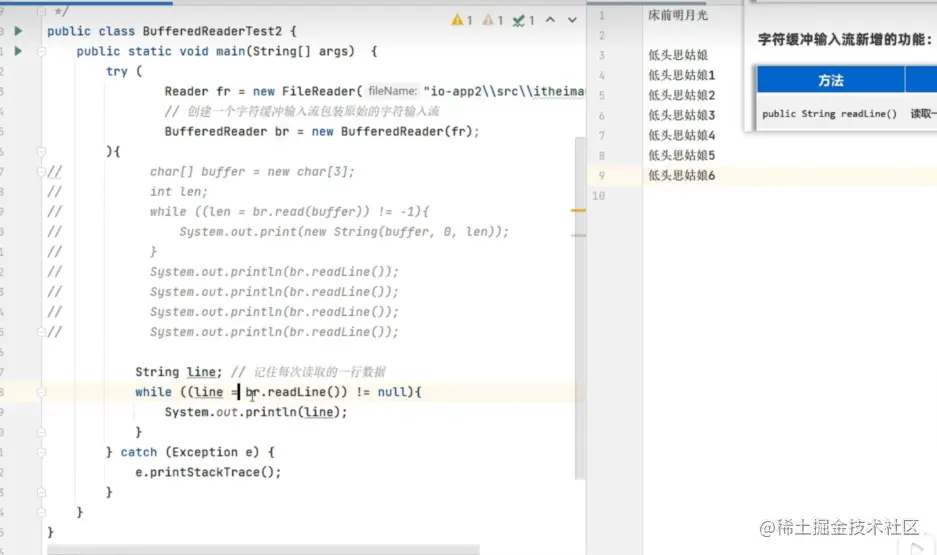Click text line '低头思姑娘4'
Viewport: 937px width, 555px height.
coord(681,135)
